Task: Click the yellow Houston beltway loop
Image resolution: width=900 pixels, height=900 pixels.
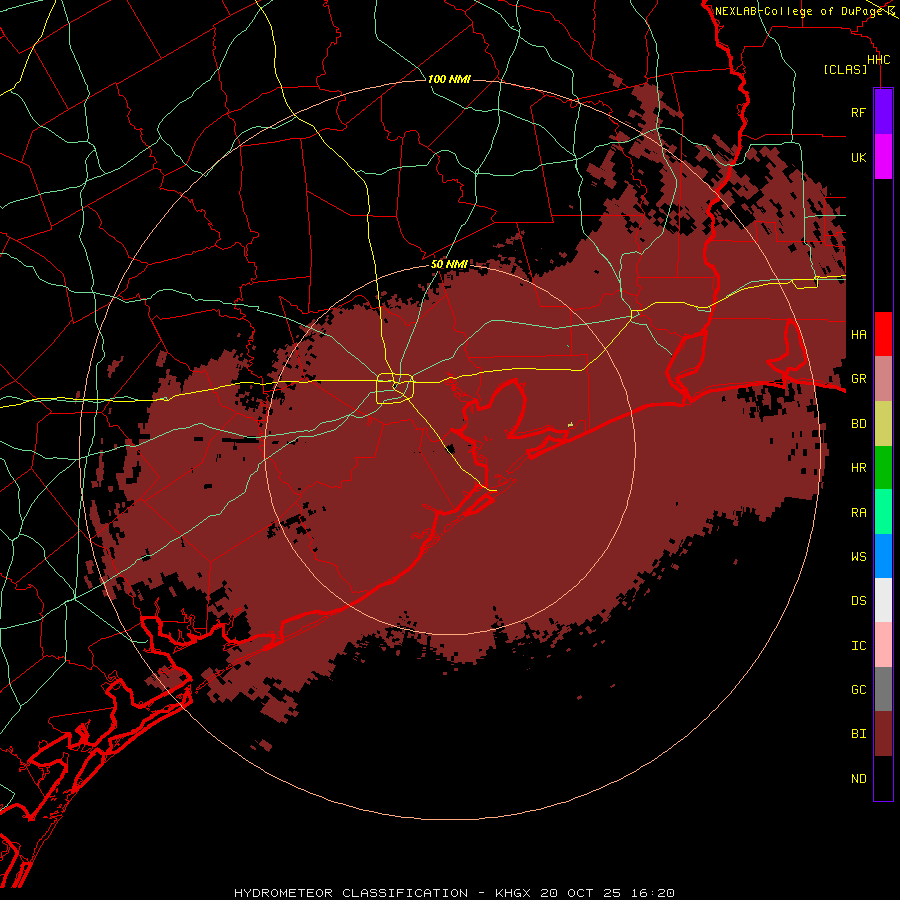Action: coord(395,389)
